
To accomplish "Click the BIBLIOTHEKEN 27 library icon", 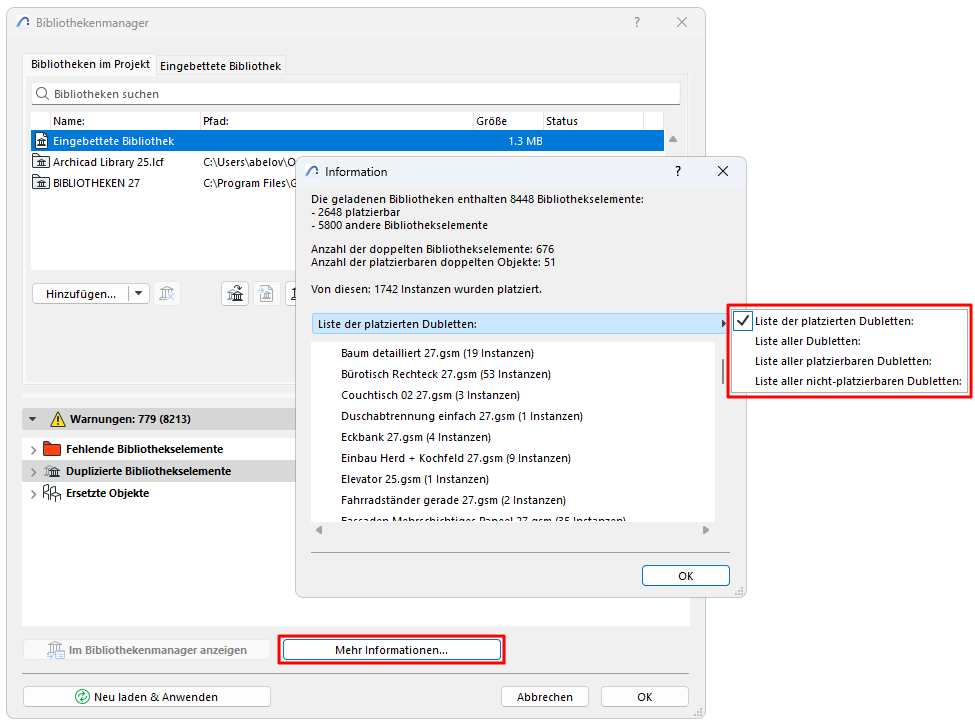I will pyautogui.click(x=41, y=183).
